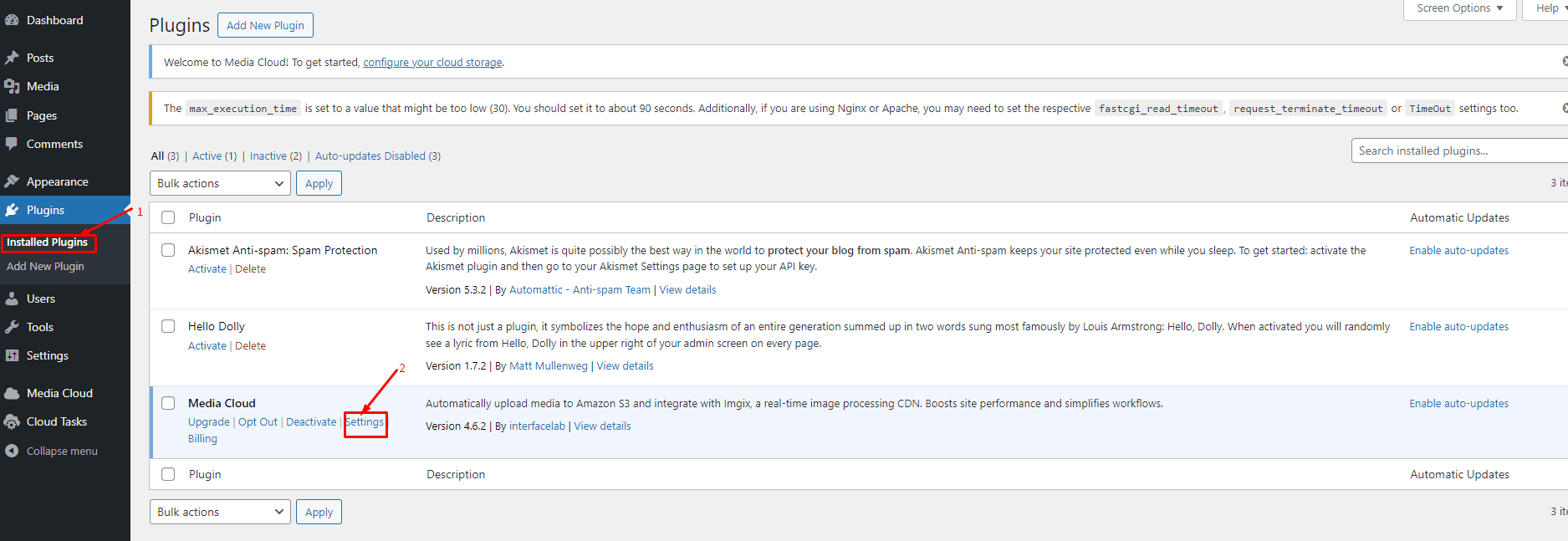Select the Hello Dolly plugin checkbox
Viewport: 1568px width, 541px height.
pos(168,326)
